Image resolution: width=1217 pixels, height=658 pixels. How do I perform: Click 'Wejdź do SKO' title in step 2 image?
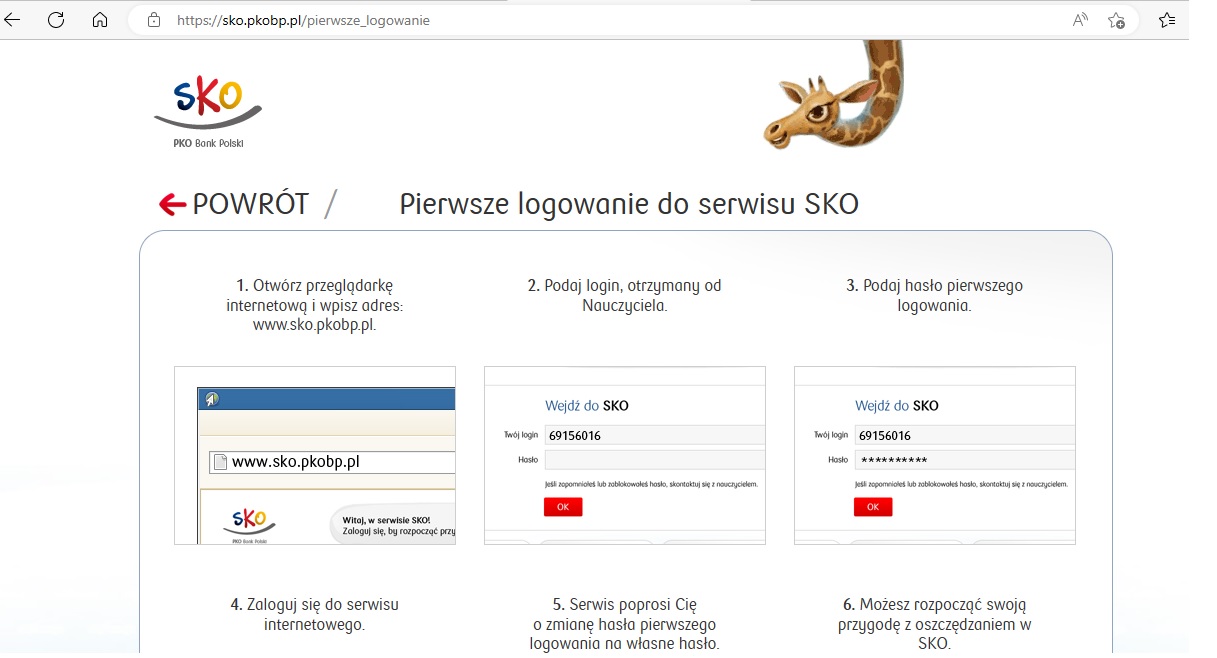(587, 406)
